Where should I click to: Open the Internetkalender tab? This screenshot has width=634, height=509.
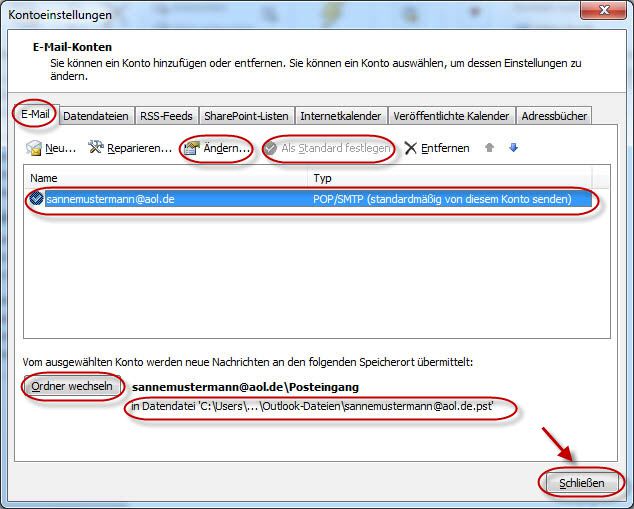[x=340, y=116]
